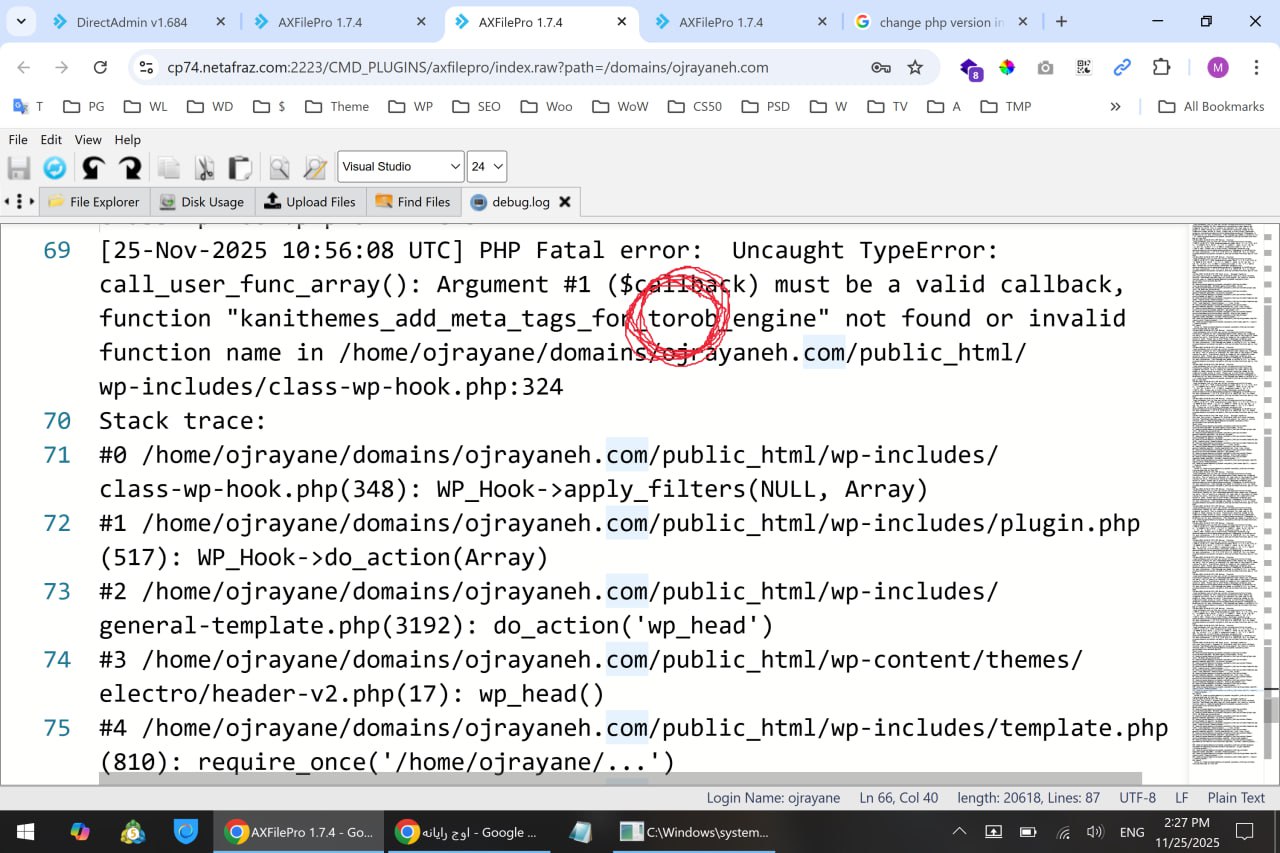Open the font size 24 dropdown
The height and width of the screenshot is (853, 1280).
[x=487, y=167]
